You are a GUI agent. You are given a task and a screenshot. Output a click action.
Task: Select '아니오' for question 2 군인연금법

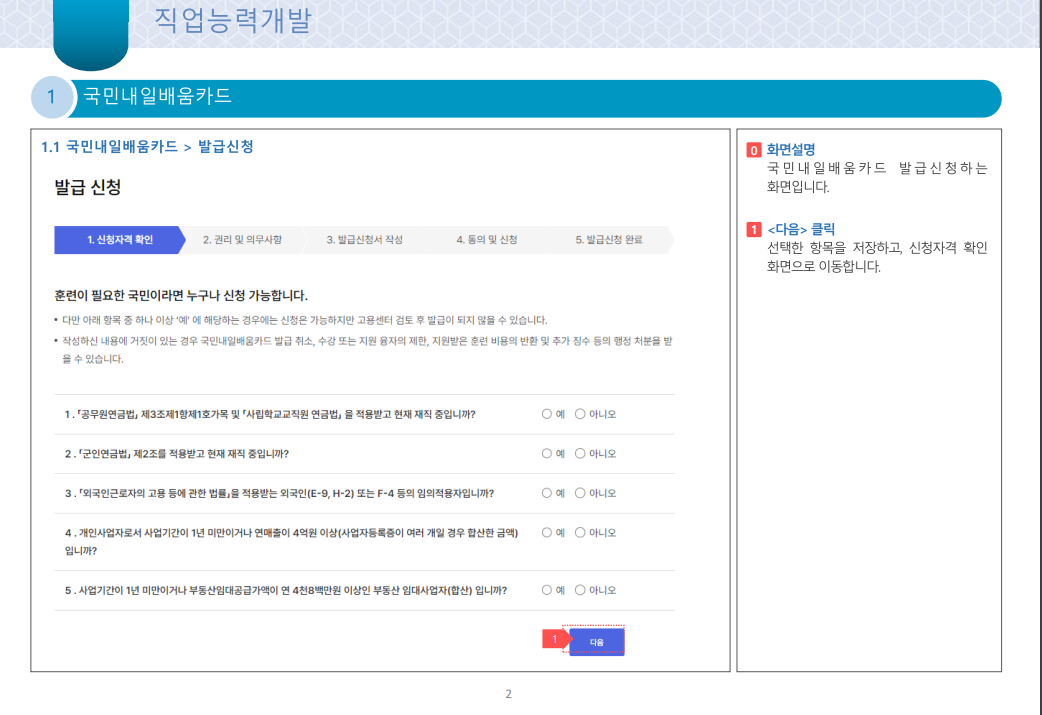point(580,453)
